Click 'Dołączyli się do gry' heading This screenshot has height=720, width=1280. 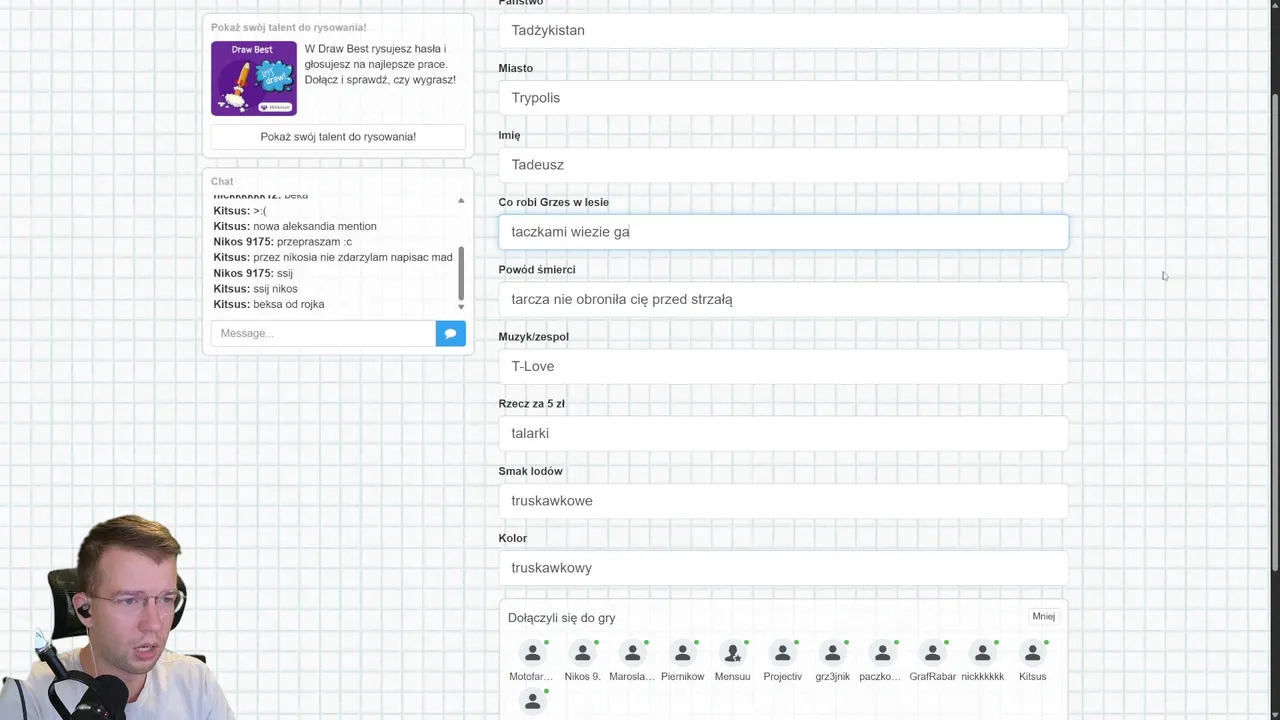pos(561,618)
